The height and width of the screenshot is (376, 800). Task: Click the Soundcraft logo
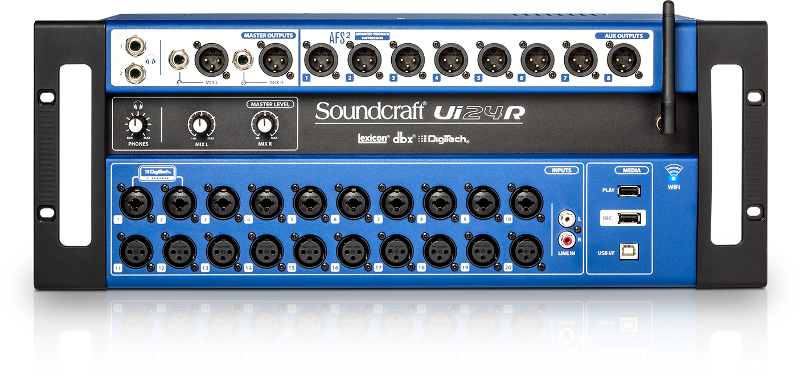pyautogui.click(x=370, y=111)
